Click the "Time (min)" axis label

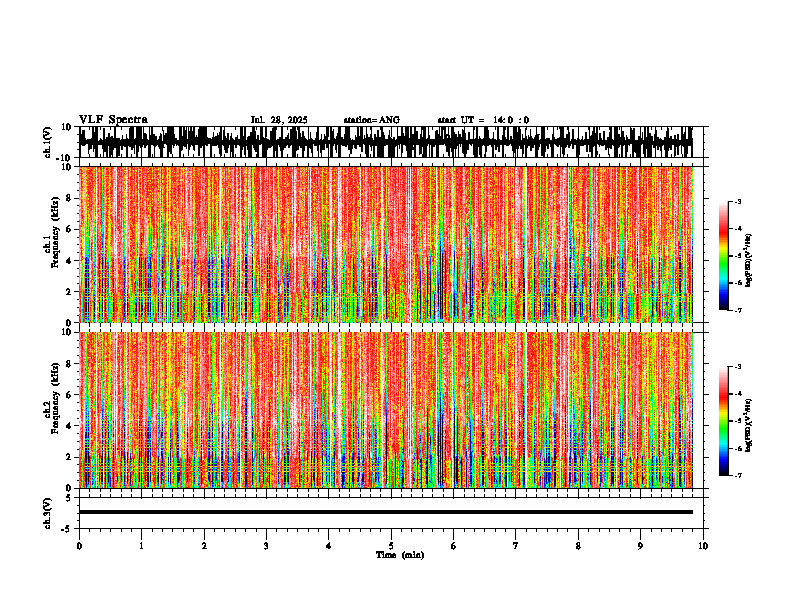click(400, 555)
